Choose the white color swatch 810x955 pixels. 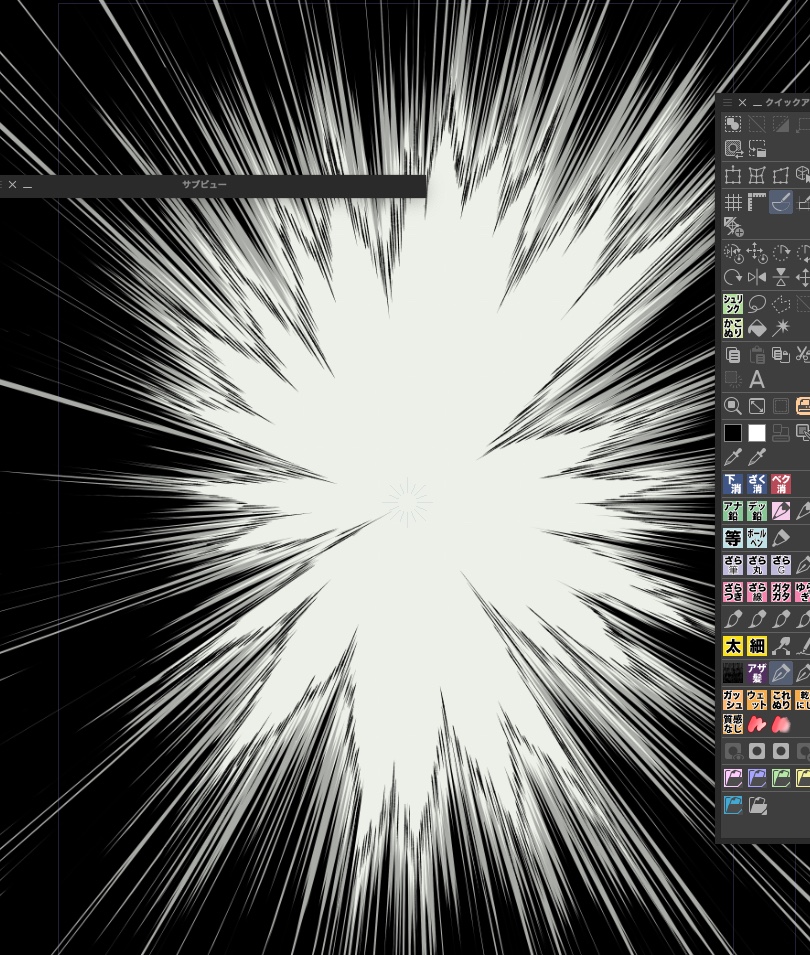tap(757, 433)
